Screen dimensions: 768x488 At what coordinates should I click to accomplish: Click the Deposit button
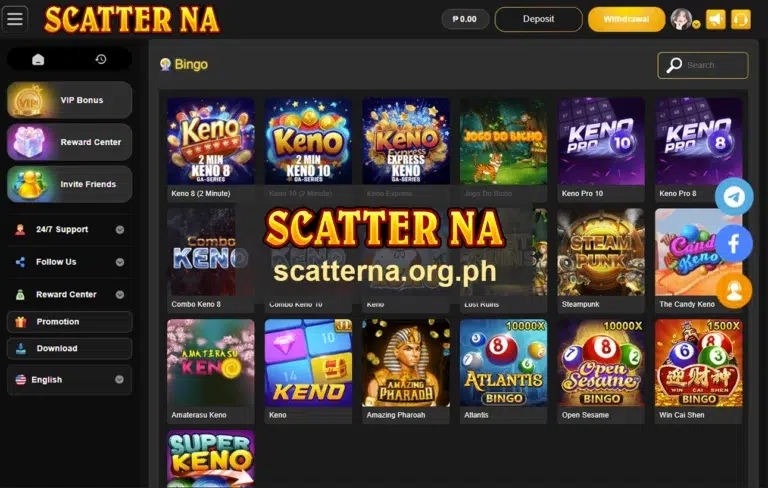(x=538, y=19)
